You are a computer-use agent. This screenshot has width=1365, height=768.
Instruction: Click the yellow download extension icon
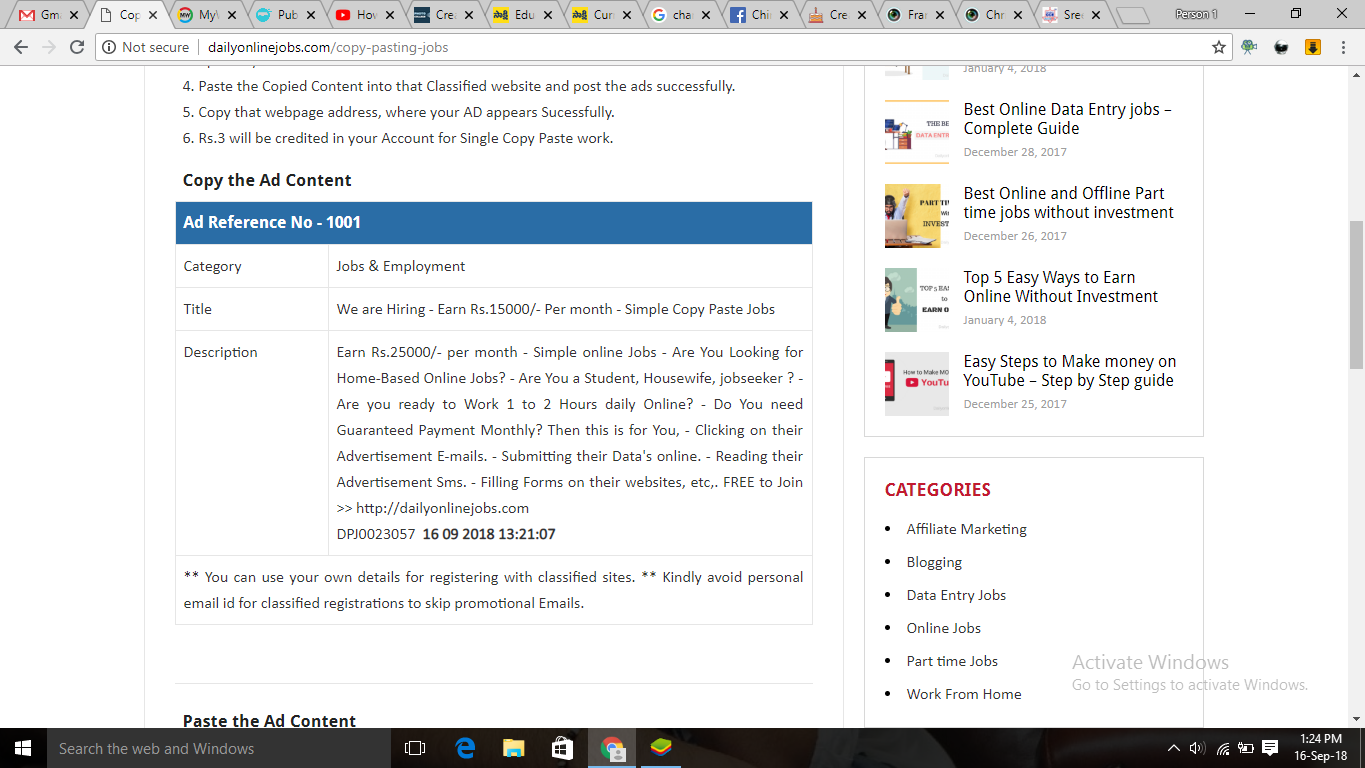tap(1313, 47)
